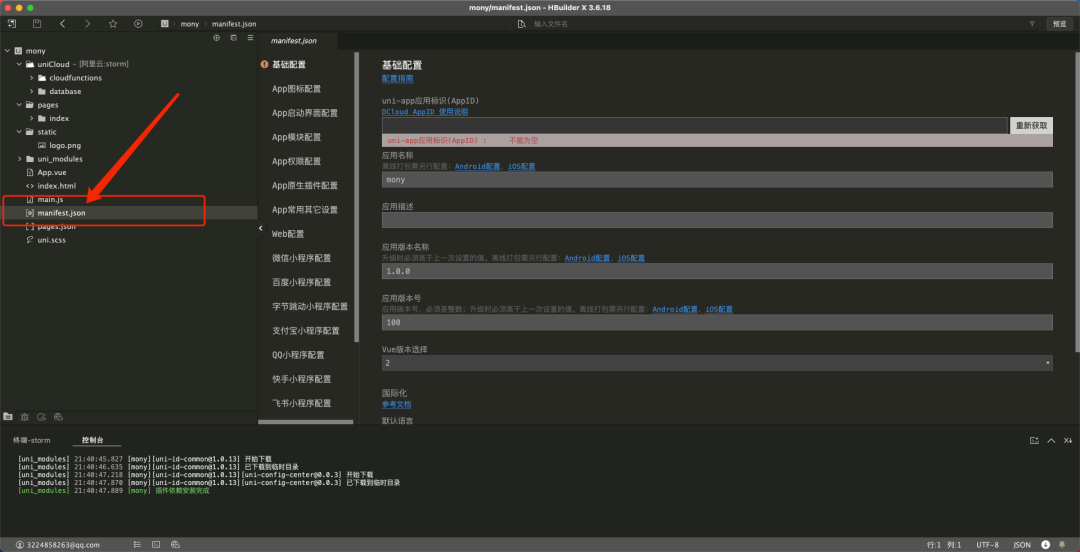Open the App图标配置 section
Image resolution: width=1080 pixels, height=552 pixels.
(x=296, y=89)
